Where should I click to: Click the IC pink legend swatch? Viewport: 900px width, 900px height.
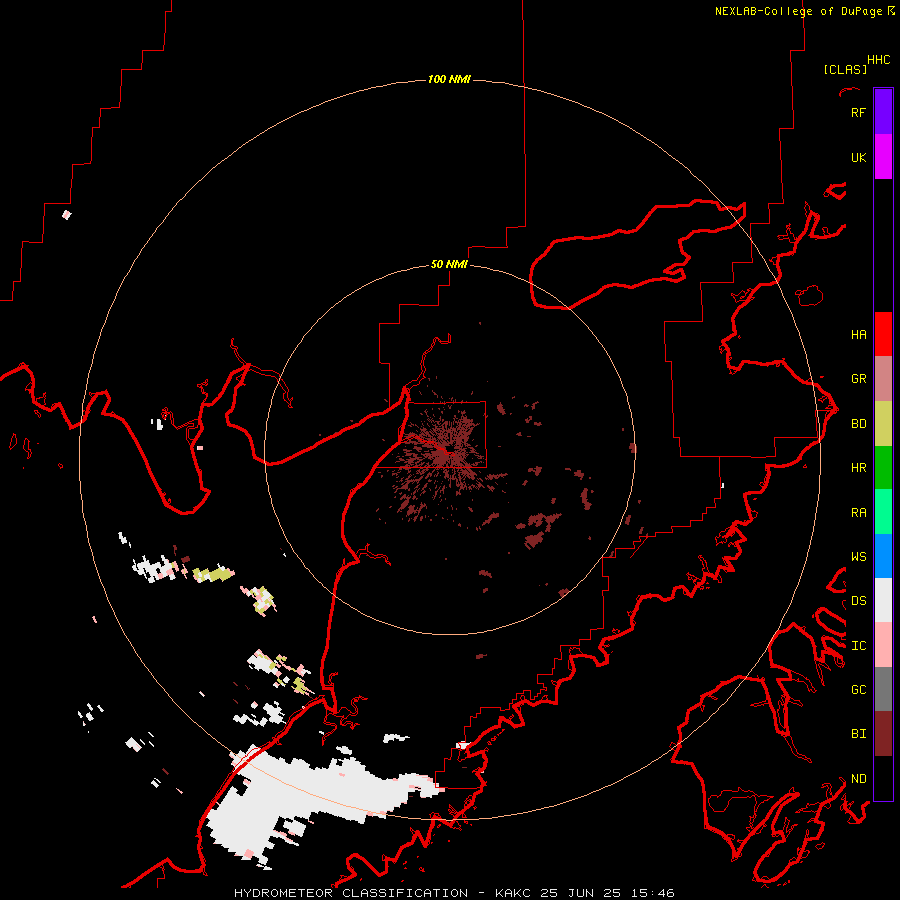883,645
